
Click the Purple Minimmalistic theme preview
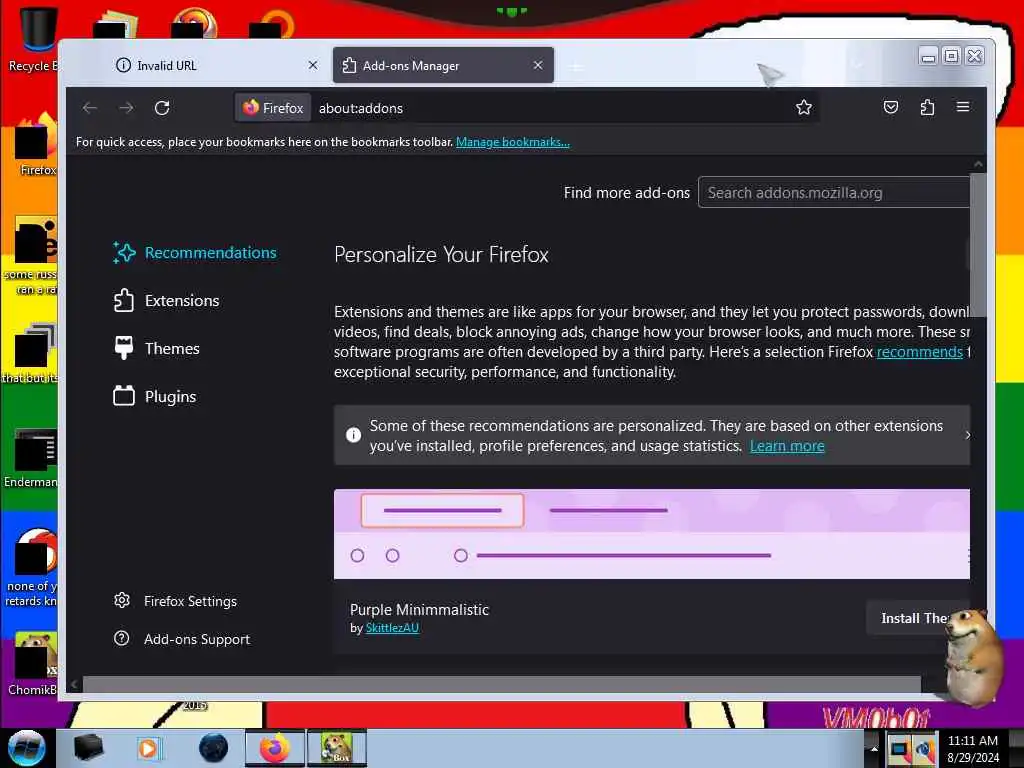coord(651,534)
